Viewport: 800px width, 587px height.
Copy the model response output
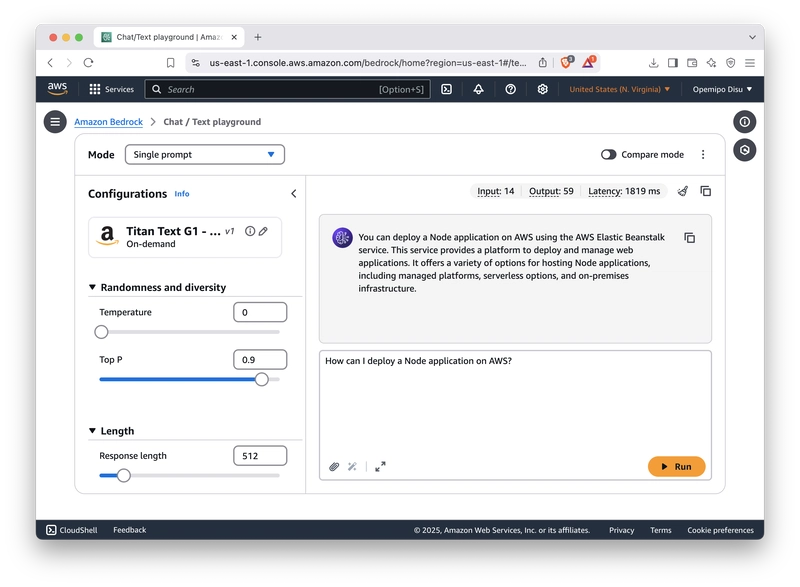(x=691, y=238)
